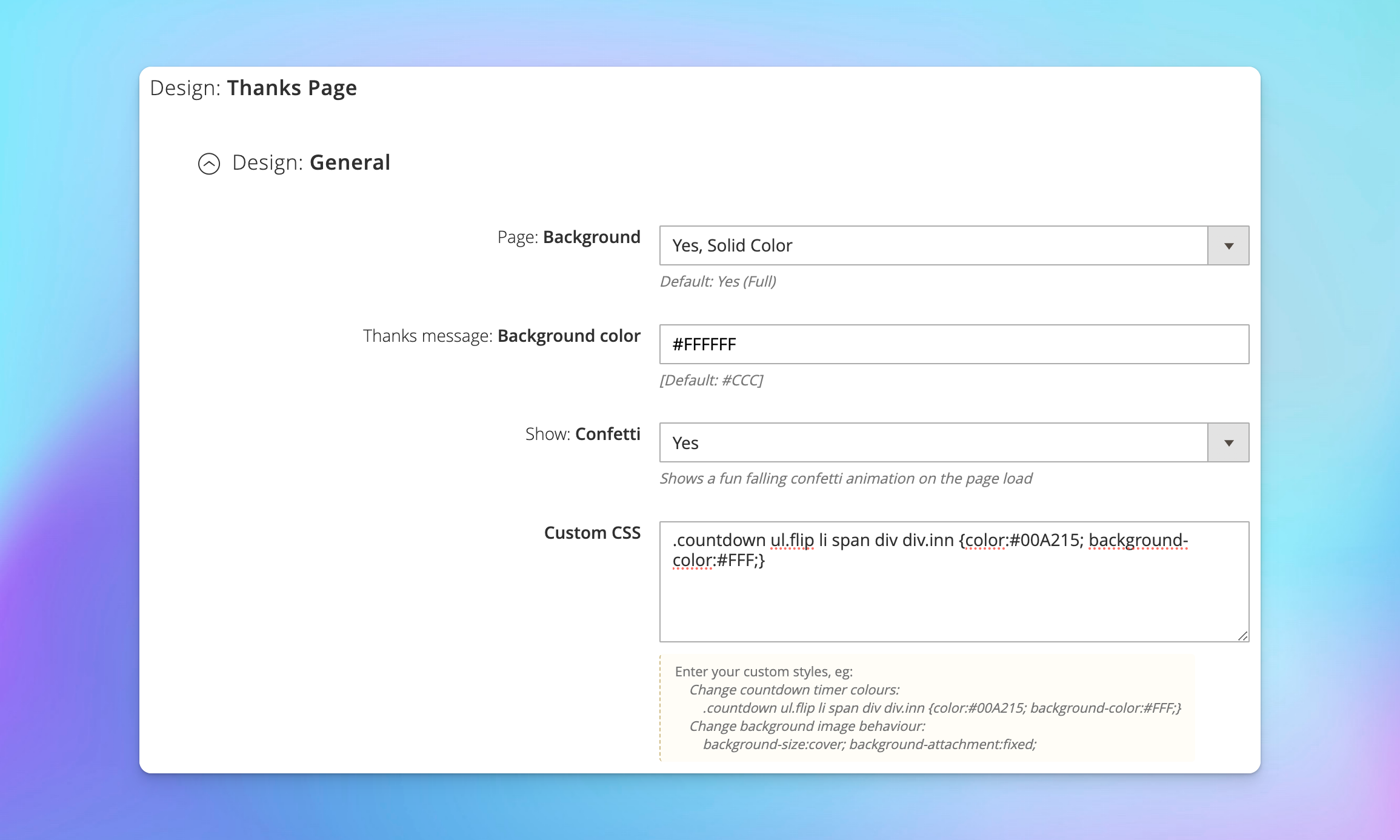Click the Page: Background label
This screenshot has width=1400, height=840.
point(568,237)
